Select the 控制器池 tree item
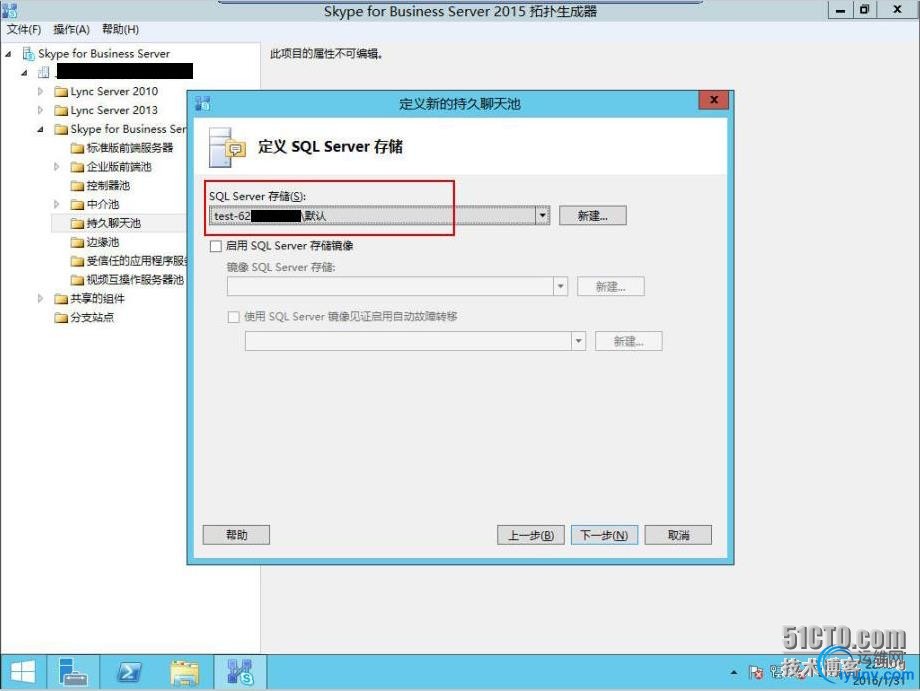The image size is (920, 691). click(108, 185)
